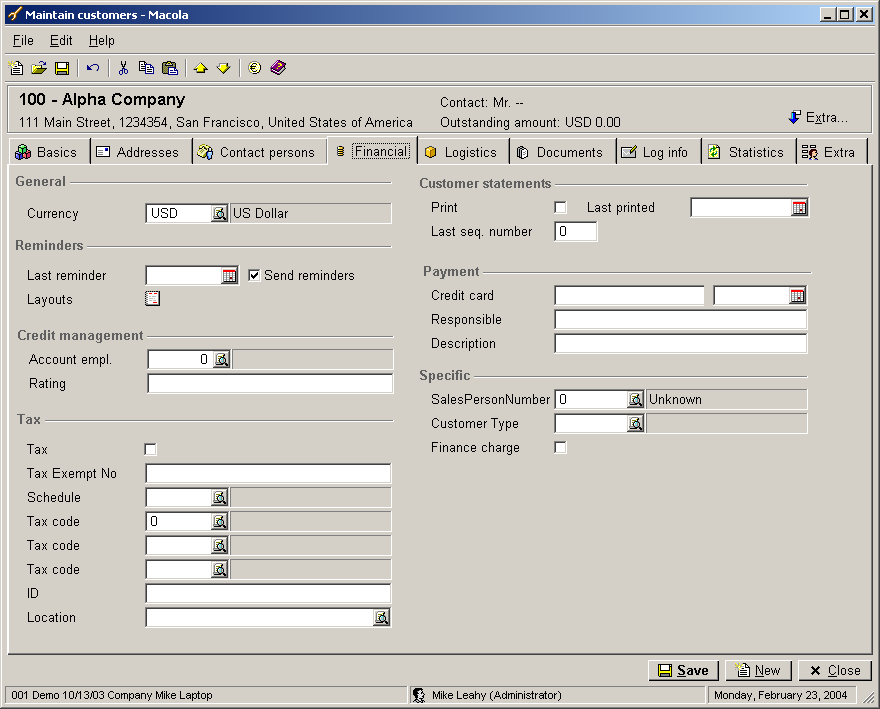Open the Location lookup browse icon
Viewport: 880px width, 709px height.
pyautogui.click(x=382, y=617)
